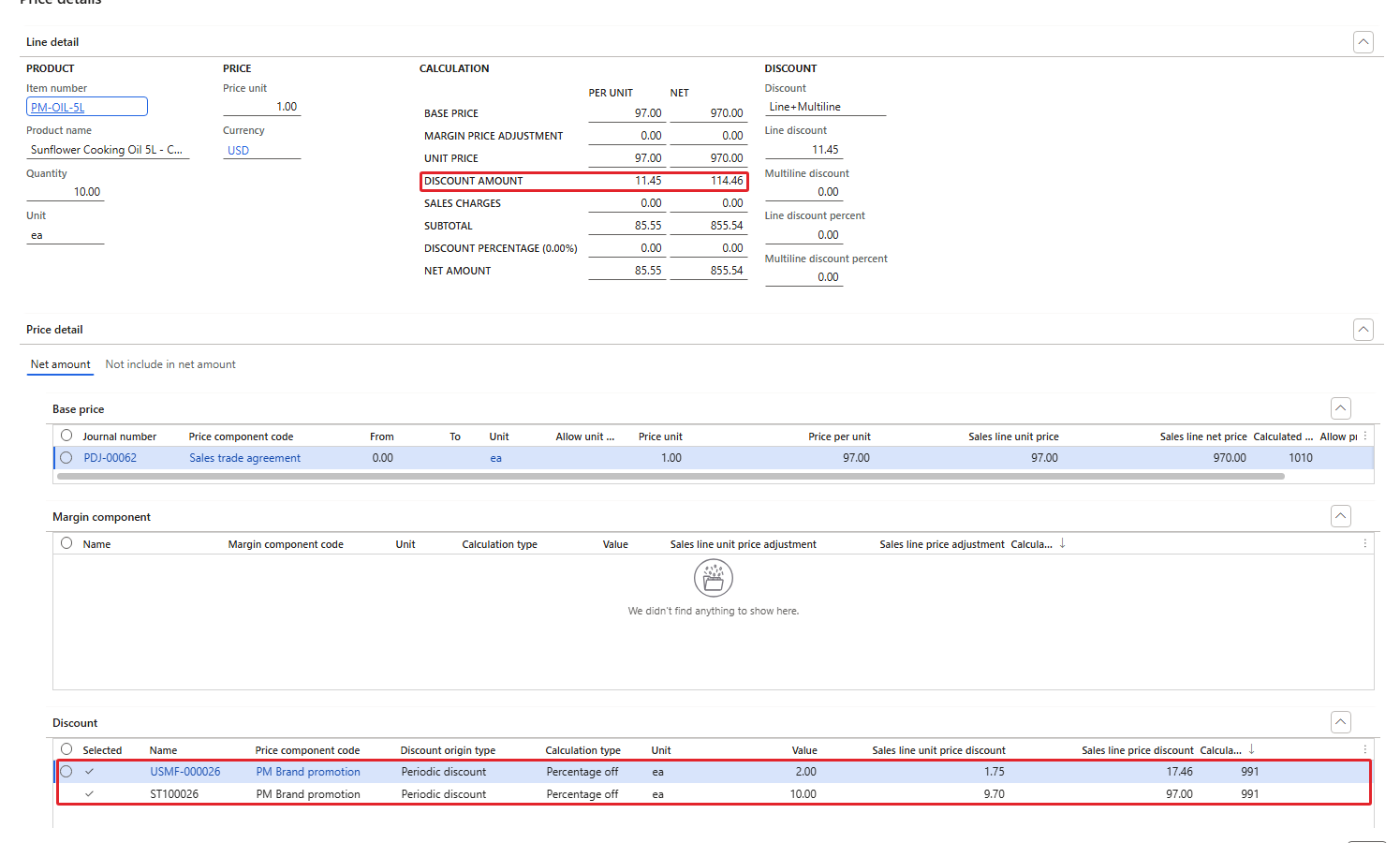The width and height of the screenshot is (1400, 843).
Task: Click the Price unit field 1.00
Action: point(261,107)
